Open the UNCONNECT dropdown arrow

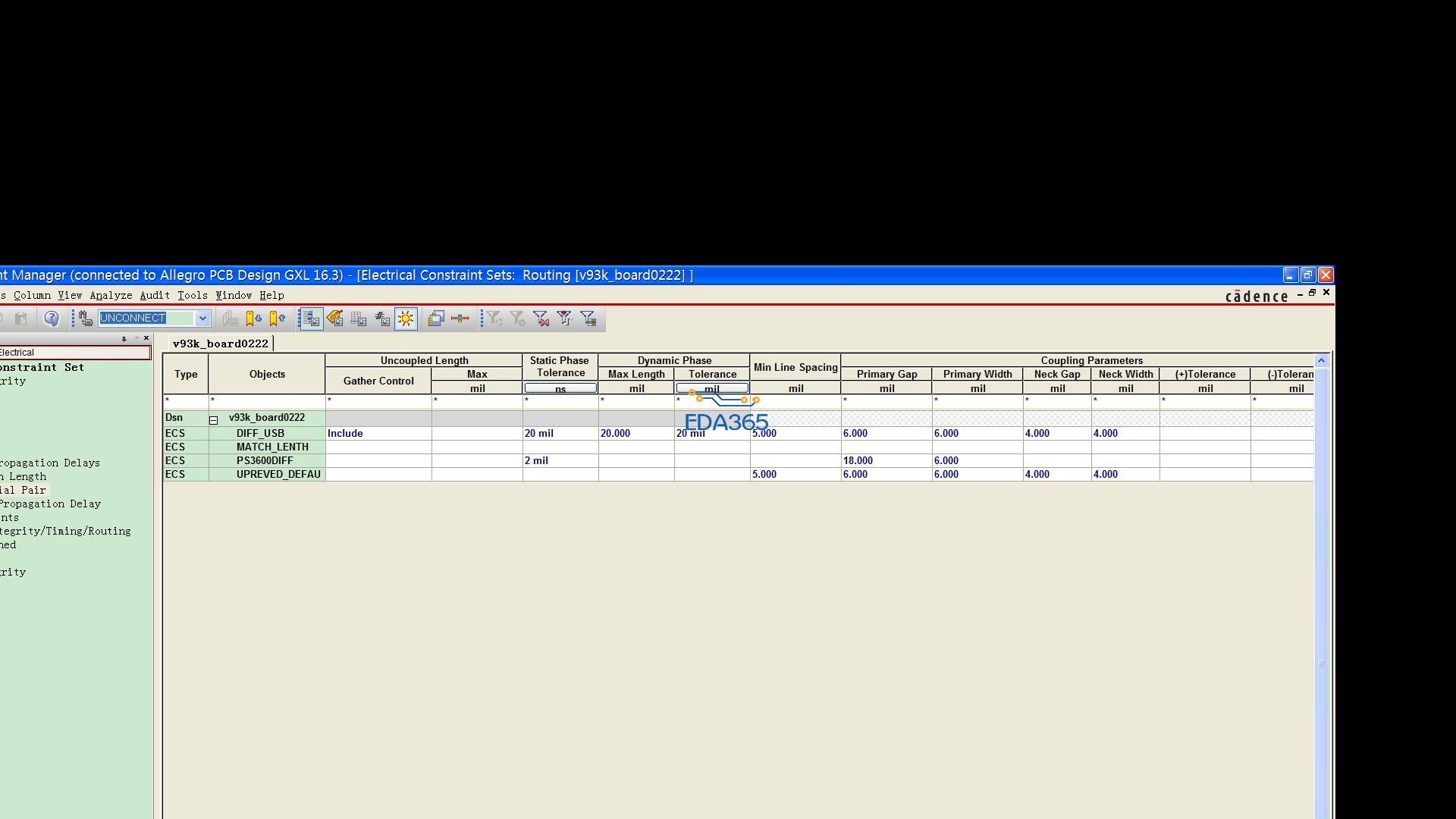click(202, 318)
